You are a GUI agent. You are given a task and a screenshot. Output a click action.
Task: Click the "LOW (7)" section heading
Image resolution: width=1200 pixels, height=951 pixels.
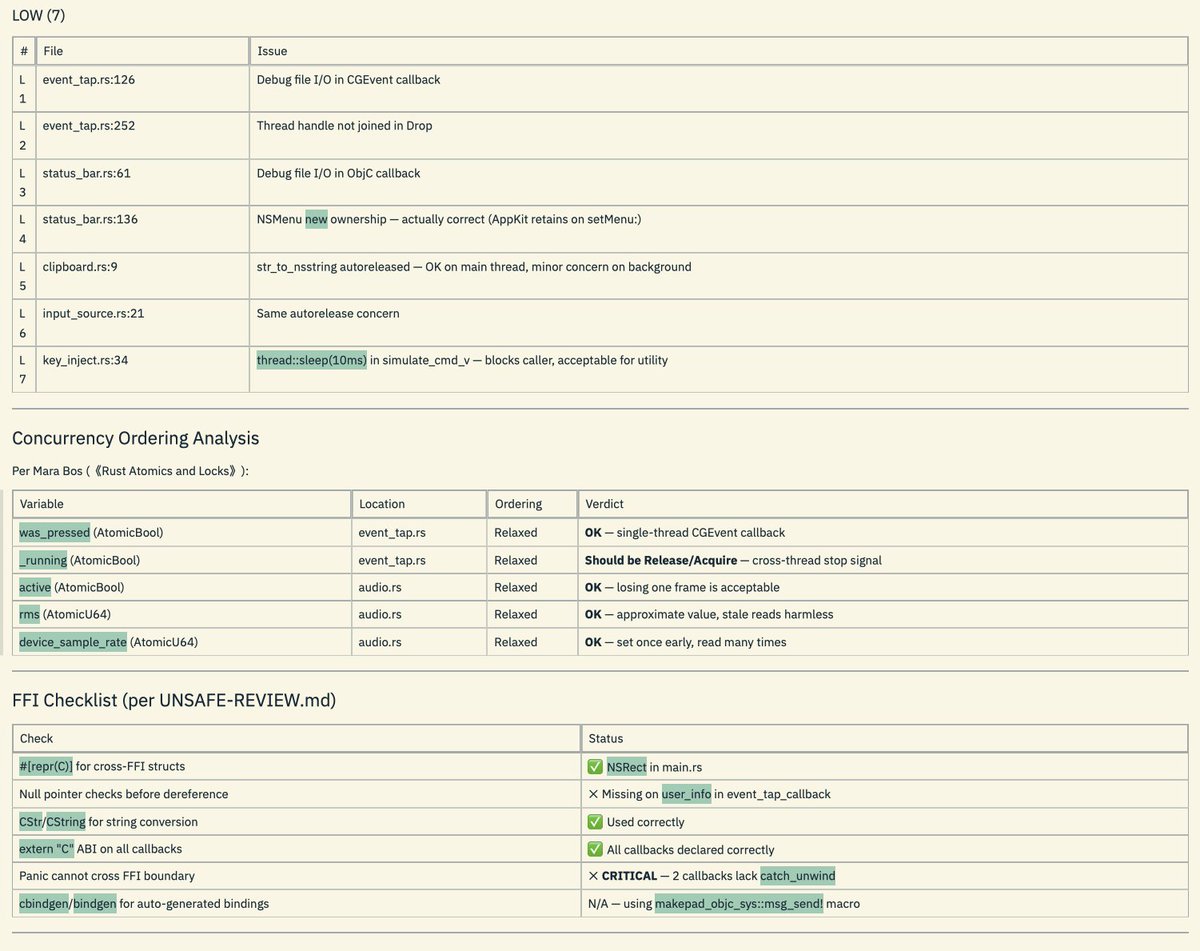[x=39, y=15]
